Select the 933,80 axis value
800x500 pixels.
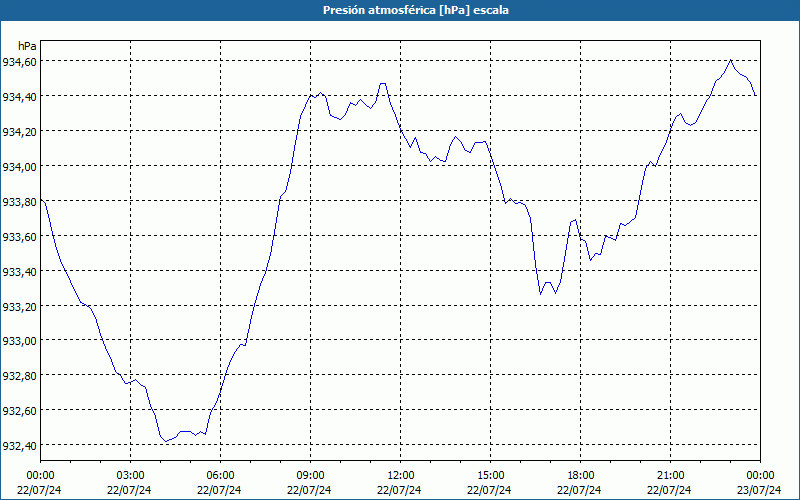(x=19, y=202)
